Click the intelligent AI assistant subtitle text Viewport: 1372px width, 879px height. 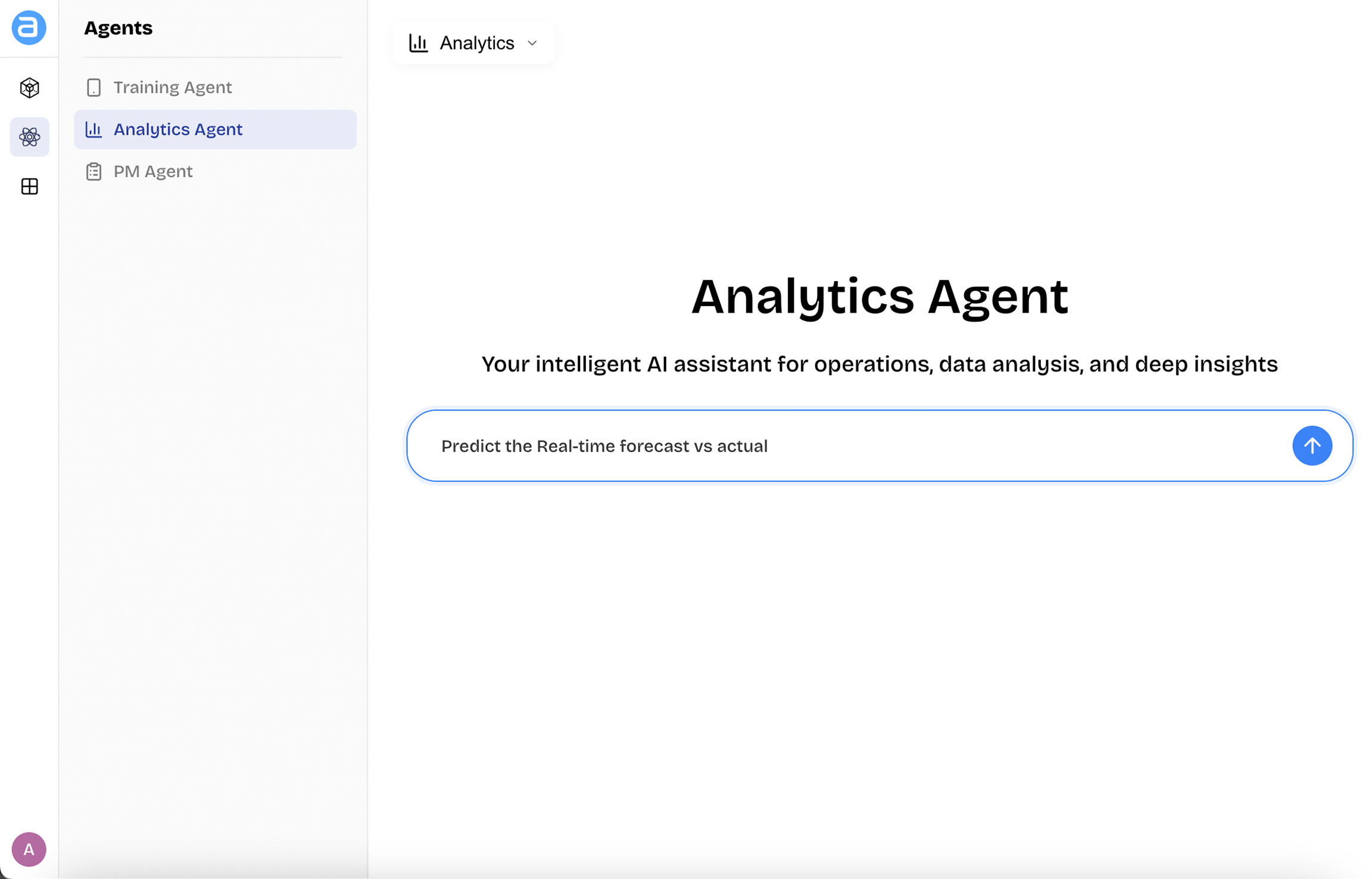point(880,364)
